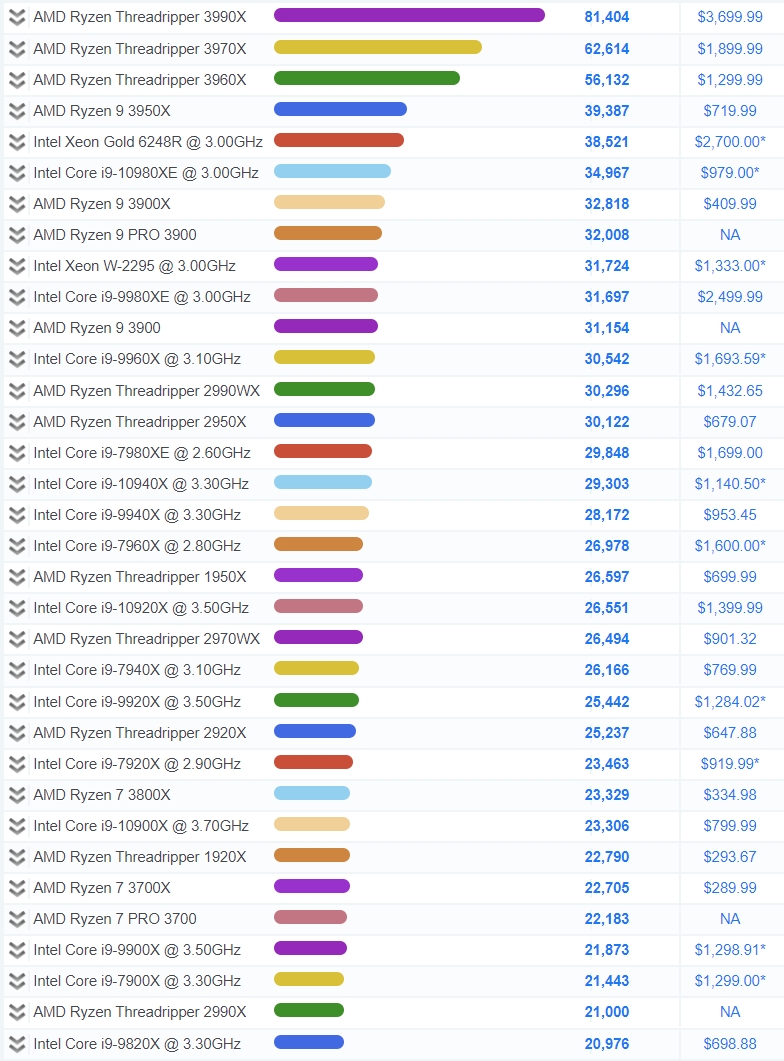Screen dimensions: 784x1061
Task: Open the Intel Core i9-9980XE @ 3.00GHz link
Action: coord(142,297)
